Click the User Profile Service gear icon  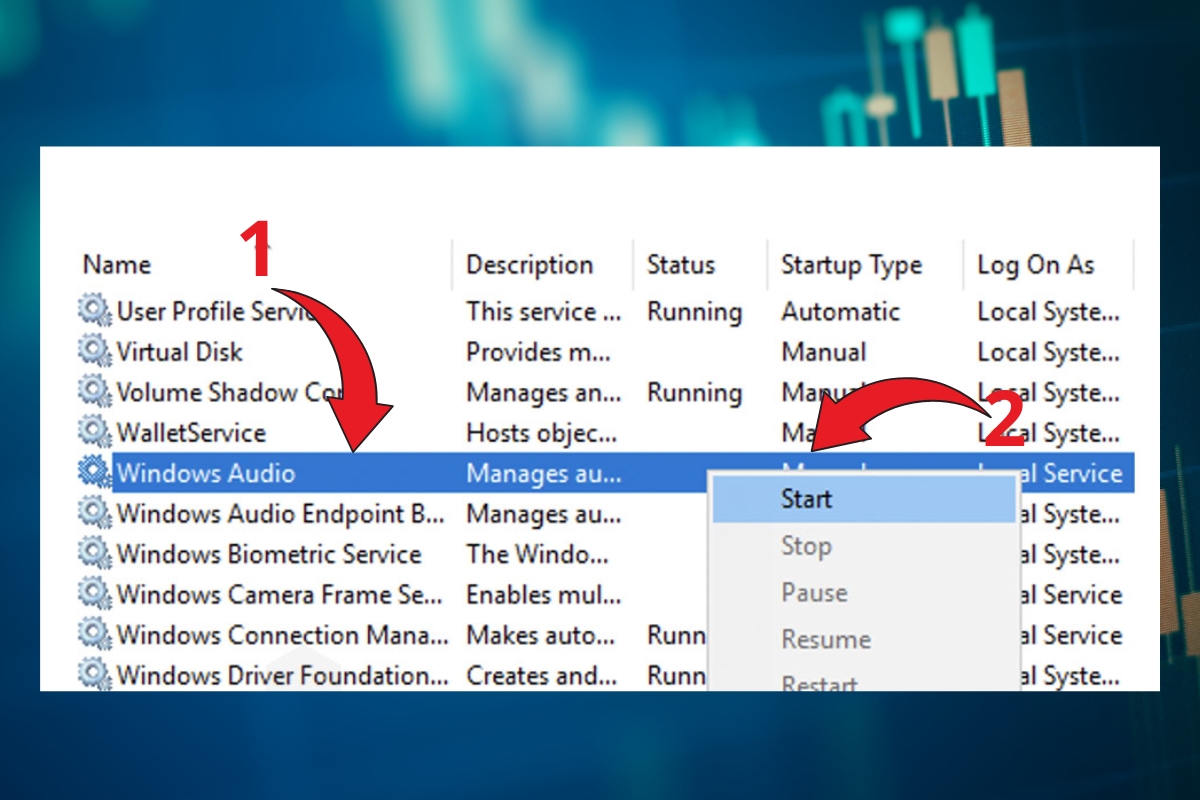click(93, 311)
